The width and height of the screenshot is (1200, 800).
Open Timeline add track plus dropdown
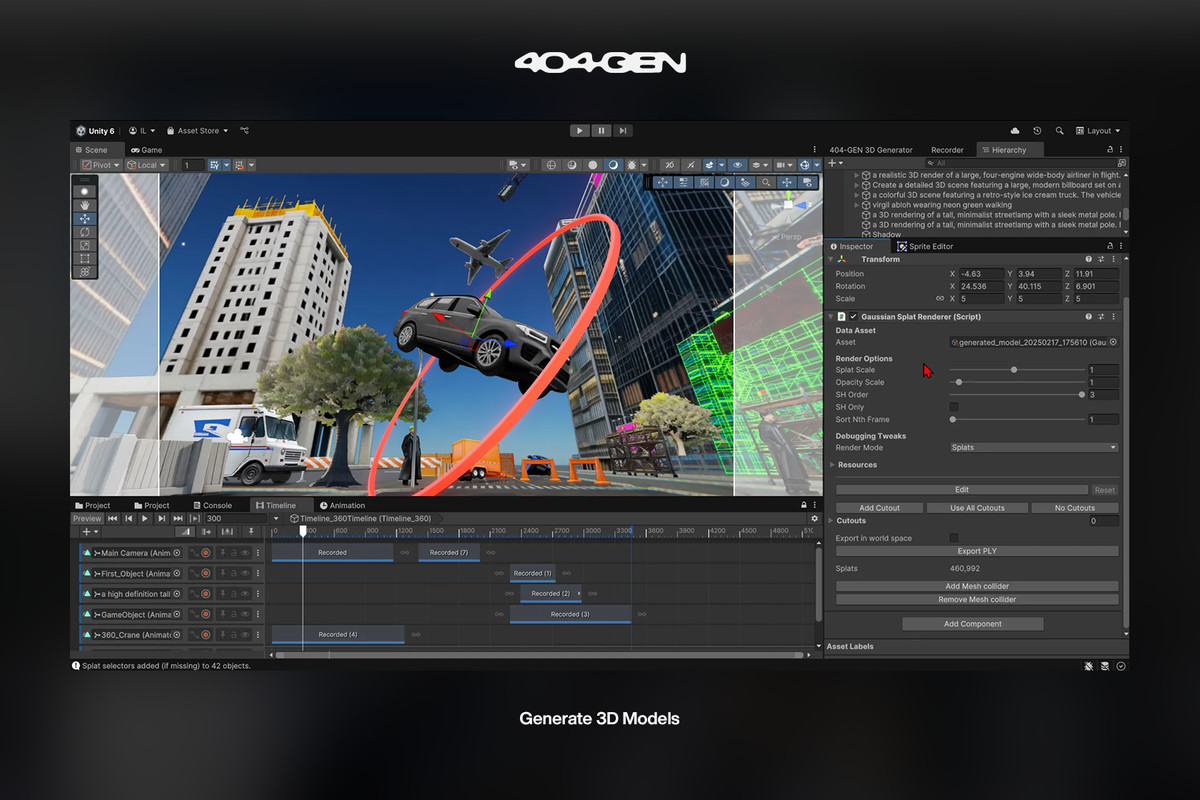(89, 532)
